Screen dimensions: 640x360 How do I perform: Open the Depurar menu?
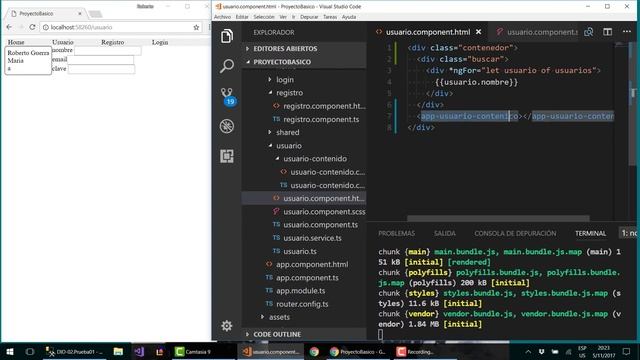click(309, 17)
